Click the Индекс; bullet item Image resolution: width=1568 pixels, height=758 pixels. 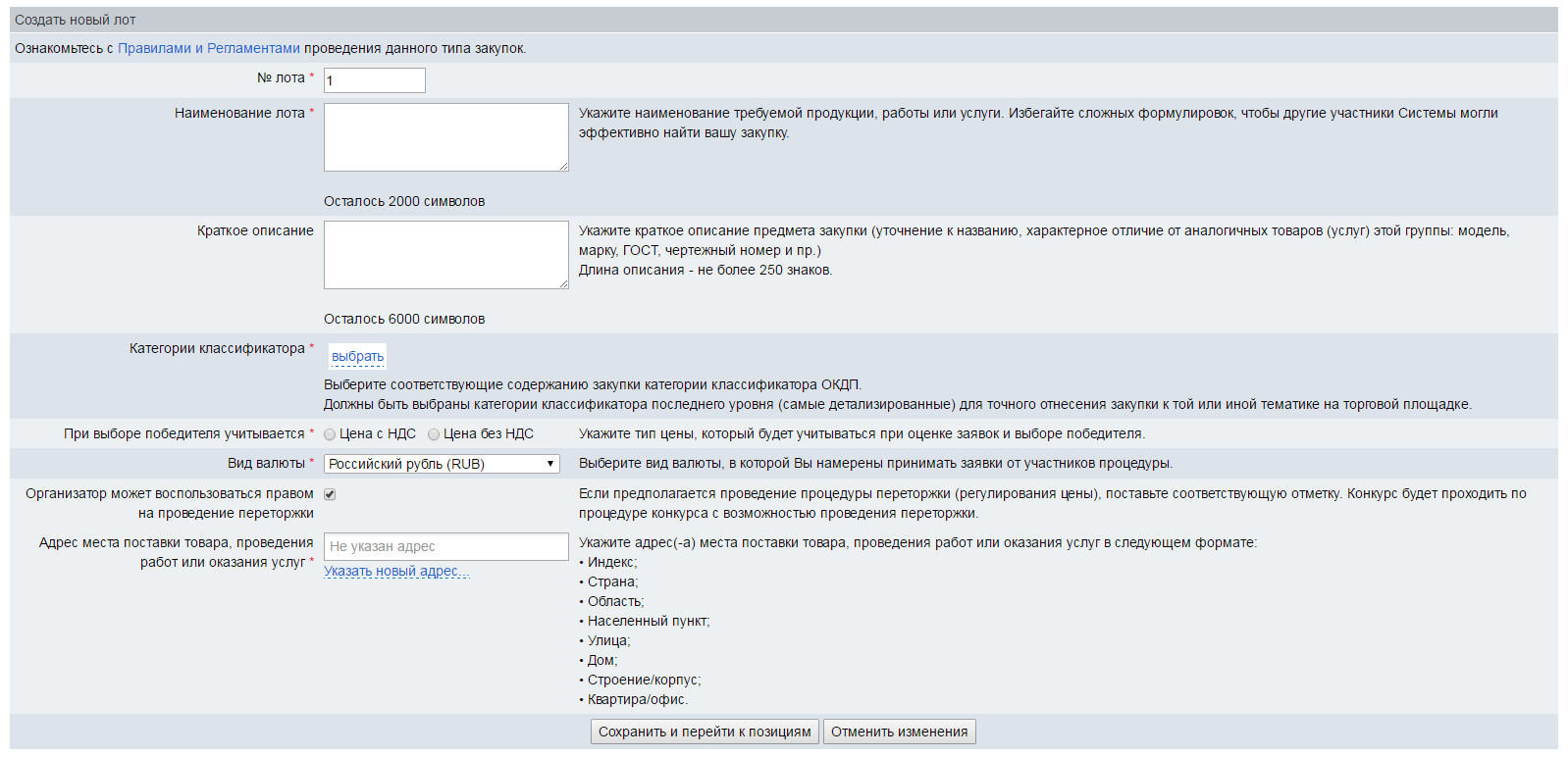[608, 562]
